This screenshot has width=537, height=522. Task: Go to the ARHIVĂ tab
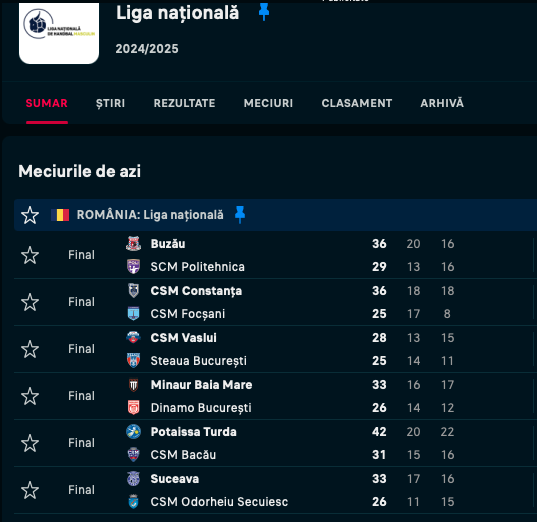[442, 103]
